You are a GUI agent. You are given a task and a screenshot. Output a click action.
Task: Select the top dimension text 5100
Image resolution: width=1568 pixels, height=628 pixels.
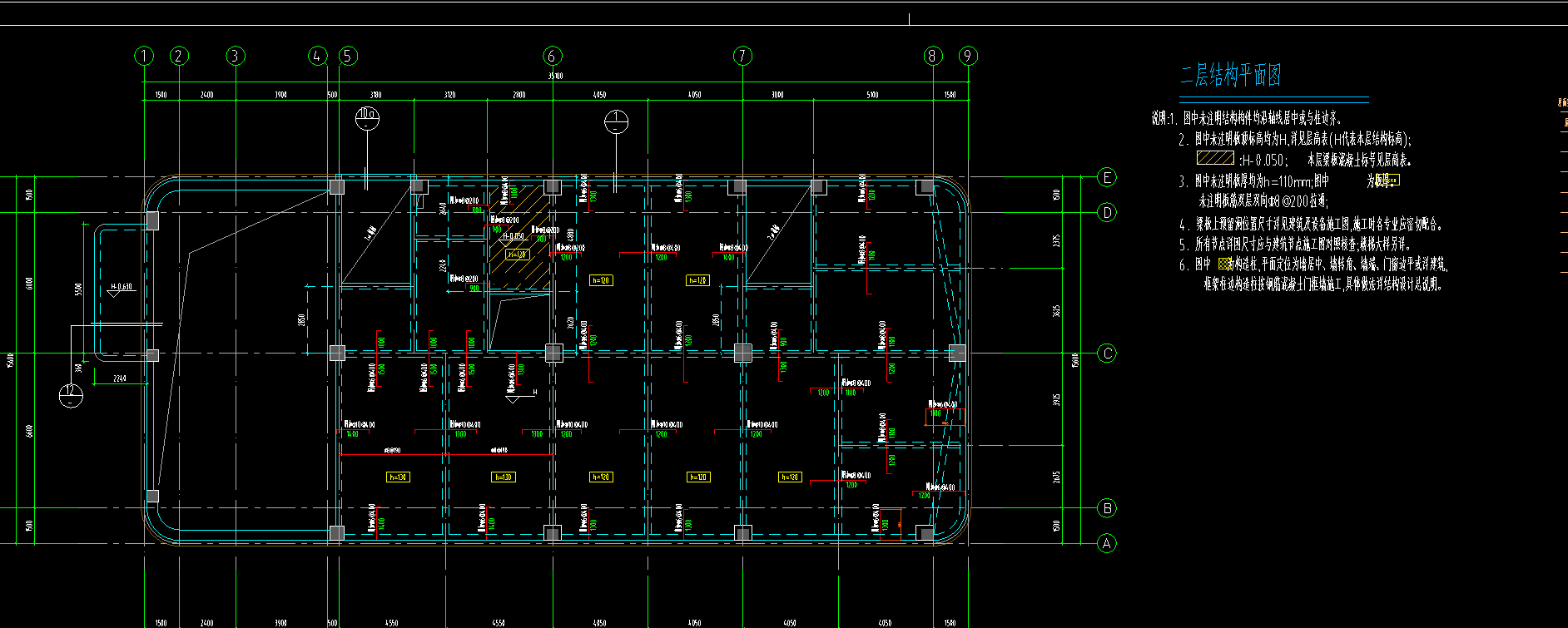click(872, 95)
